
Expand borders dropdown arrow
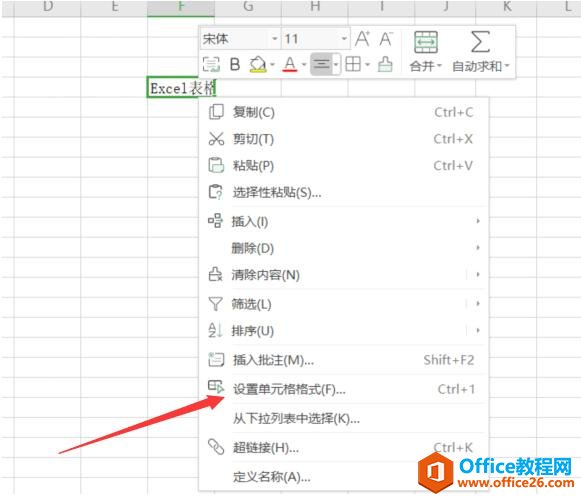pos(367,64)
